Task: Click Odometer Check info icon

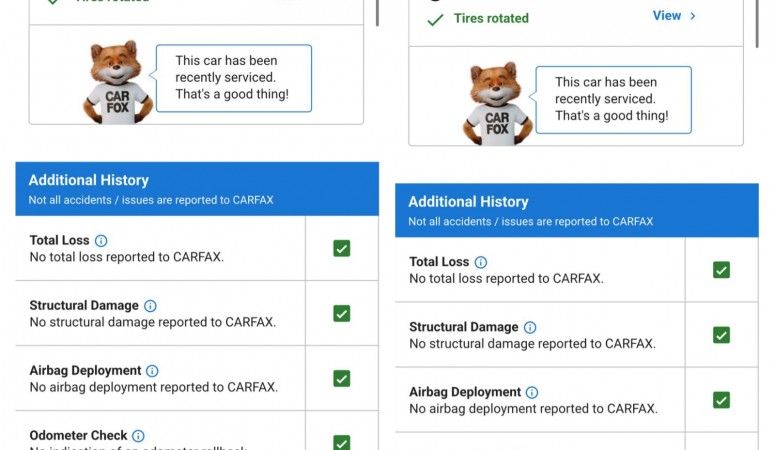Action: point(138,436)
